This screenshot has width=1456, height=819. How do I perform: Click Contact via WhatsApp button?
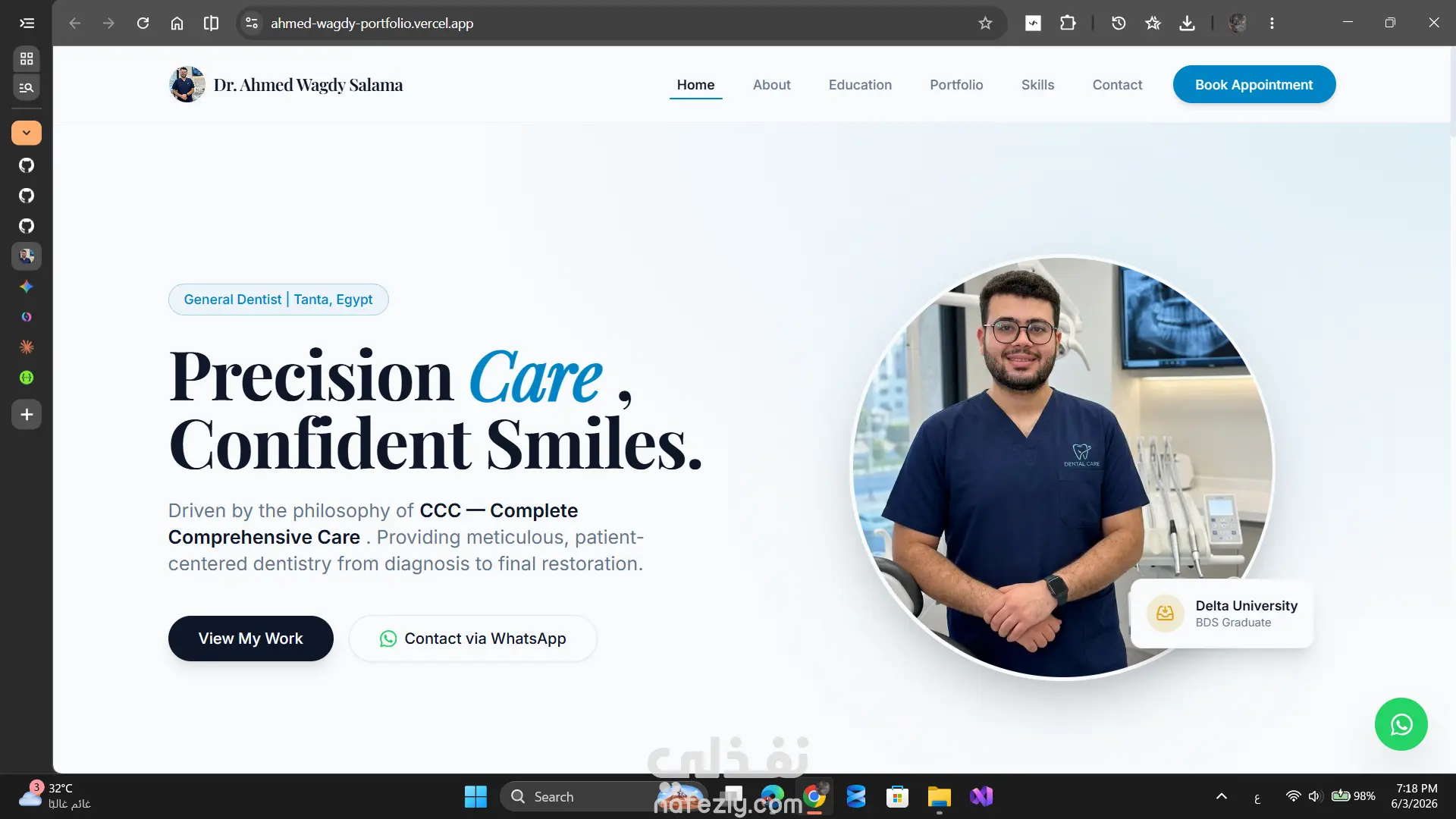(x=473, y=639)
